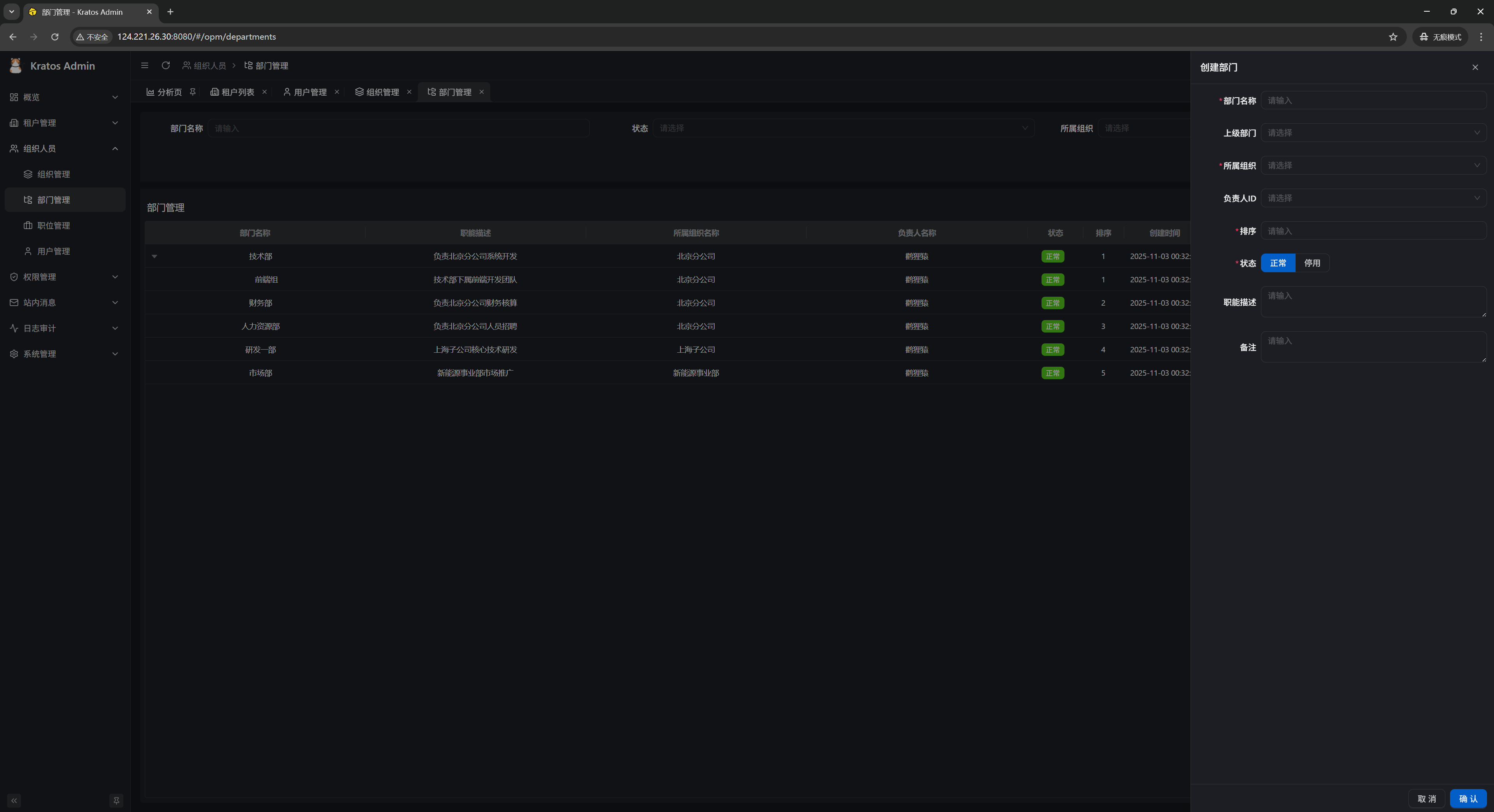This screenshot has height=812, width=1494.
Task: Click the sidebar pin icon at bottom
Action: pos(116,800)
